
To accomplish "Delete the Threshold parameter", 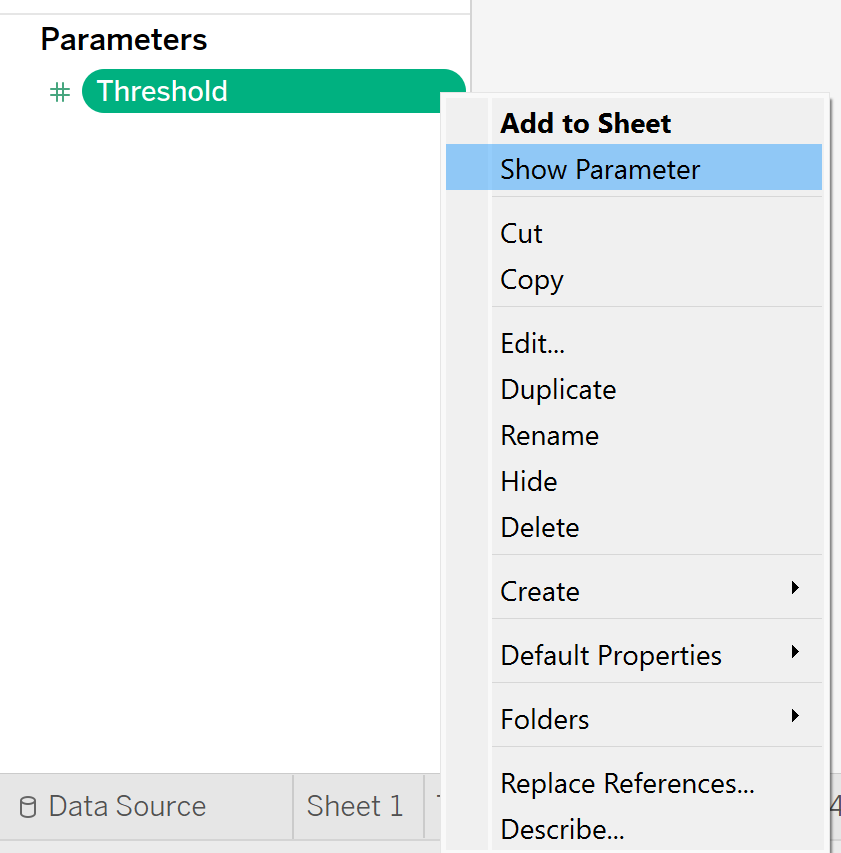I will pos(539,528).
